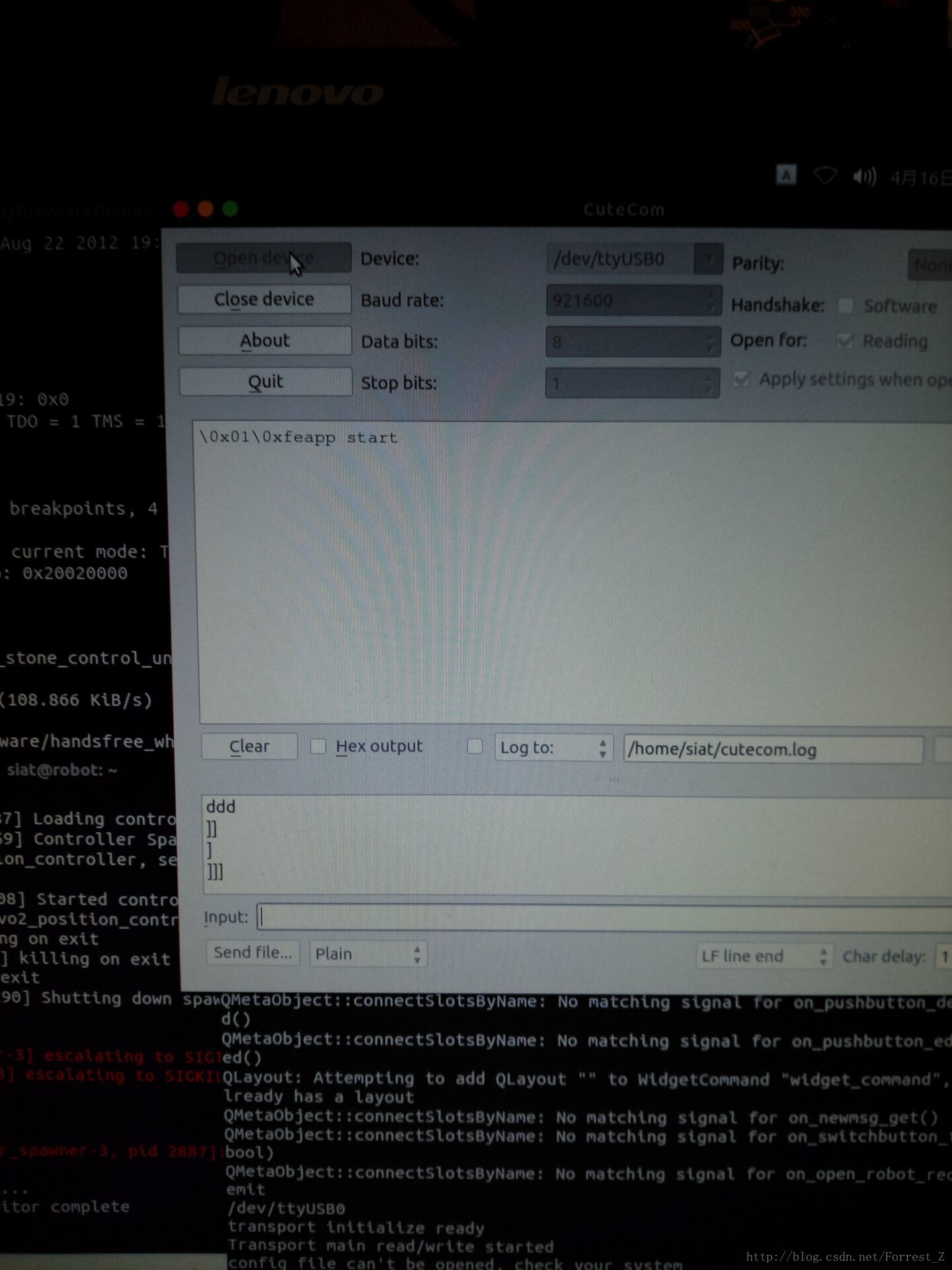Click the Input command text field
The height and width of the screenshot is (1270, 952).
[604, 917]
